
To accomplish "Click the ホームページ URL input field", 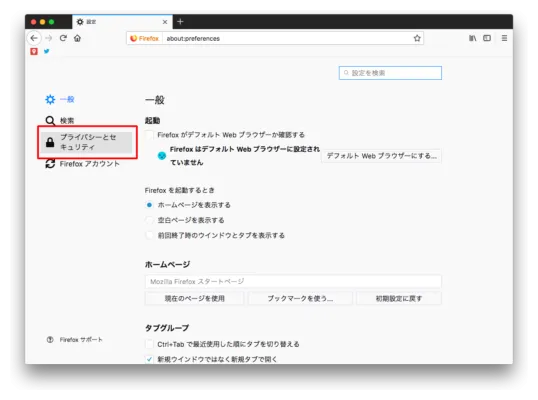I will tap(293, 282).
